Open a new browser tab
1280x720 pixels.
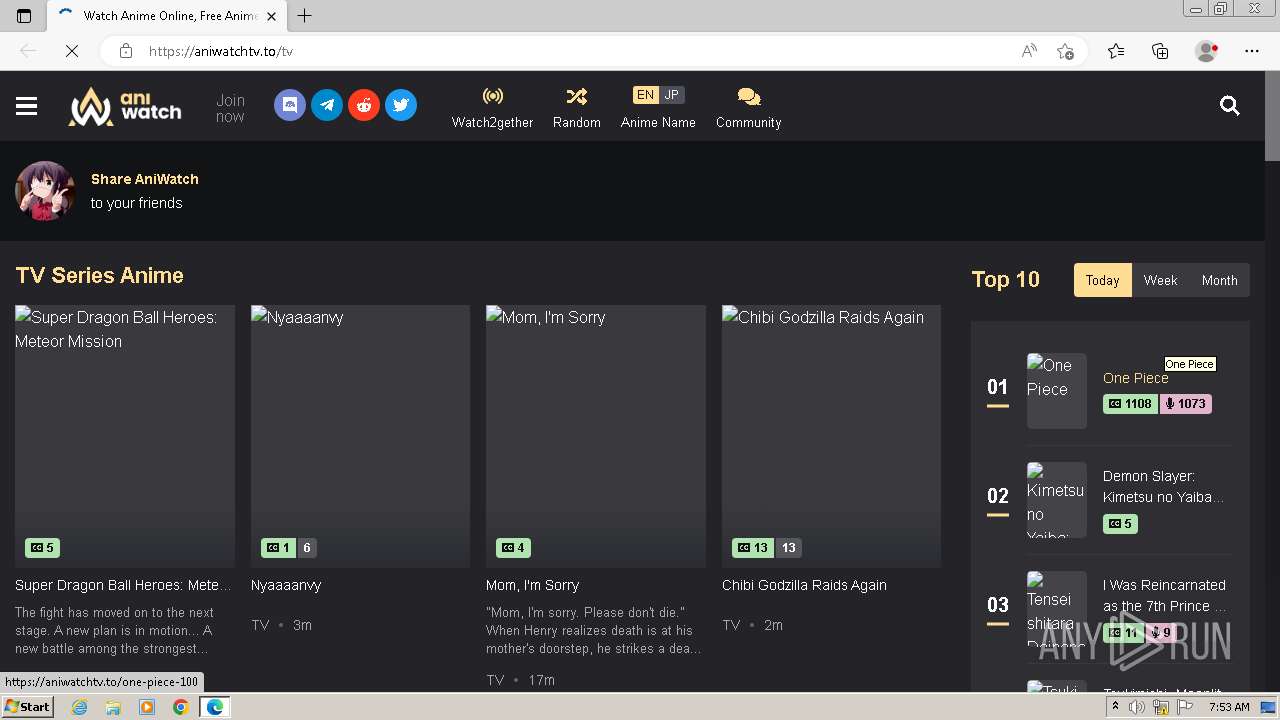305,15
